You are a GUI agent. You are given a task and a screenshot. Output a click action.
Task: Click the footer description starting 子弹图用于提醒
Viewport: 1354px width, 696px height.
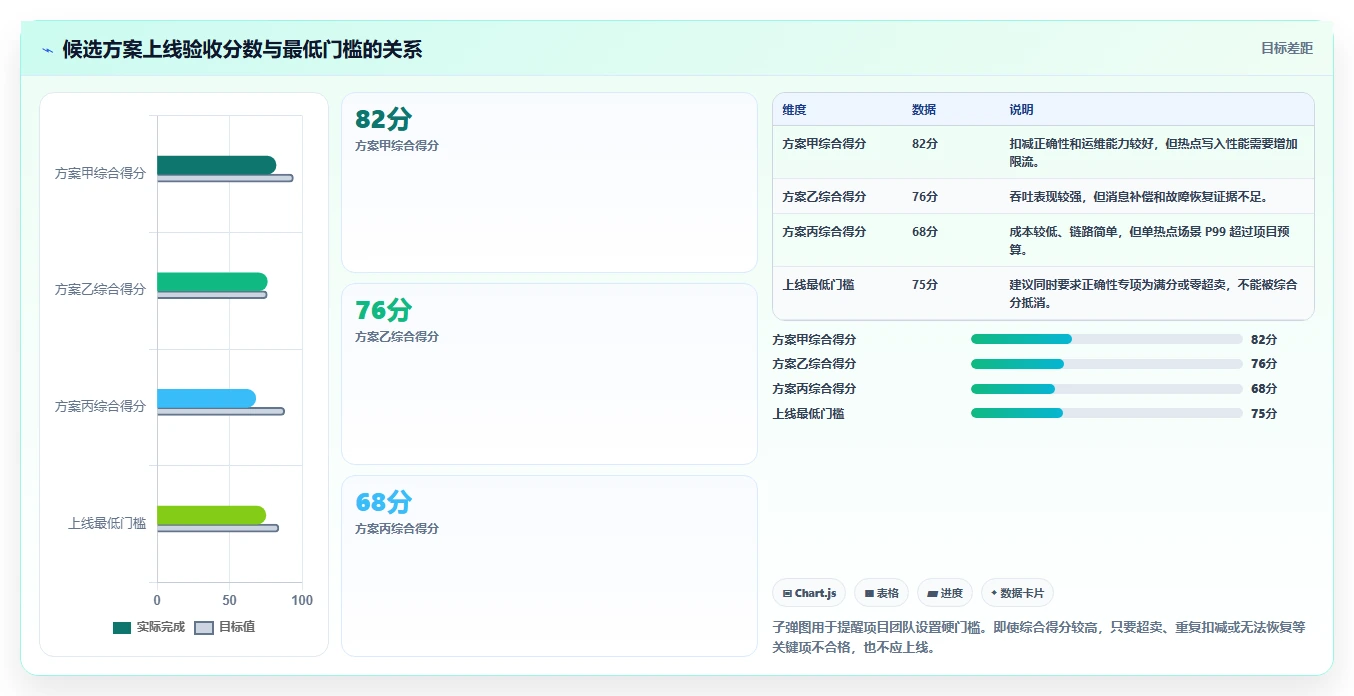click(x=1039, y=637)
